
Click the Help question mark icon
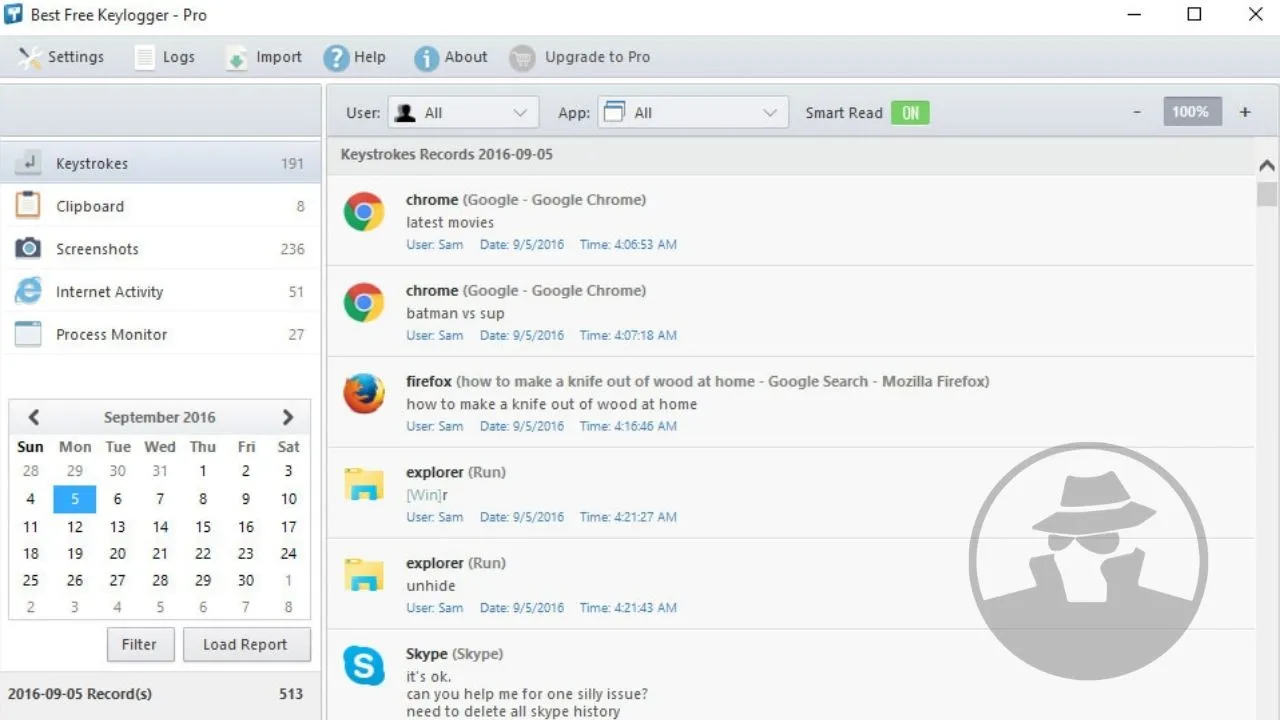(336, 58)
